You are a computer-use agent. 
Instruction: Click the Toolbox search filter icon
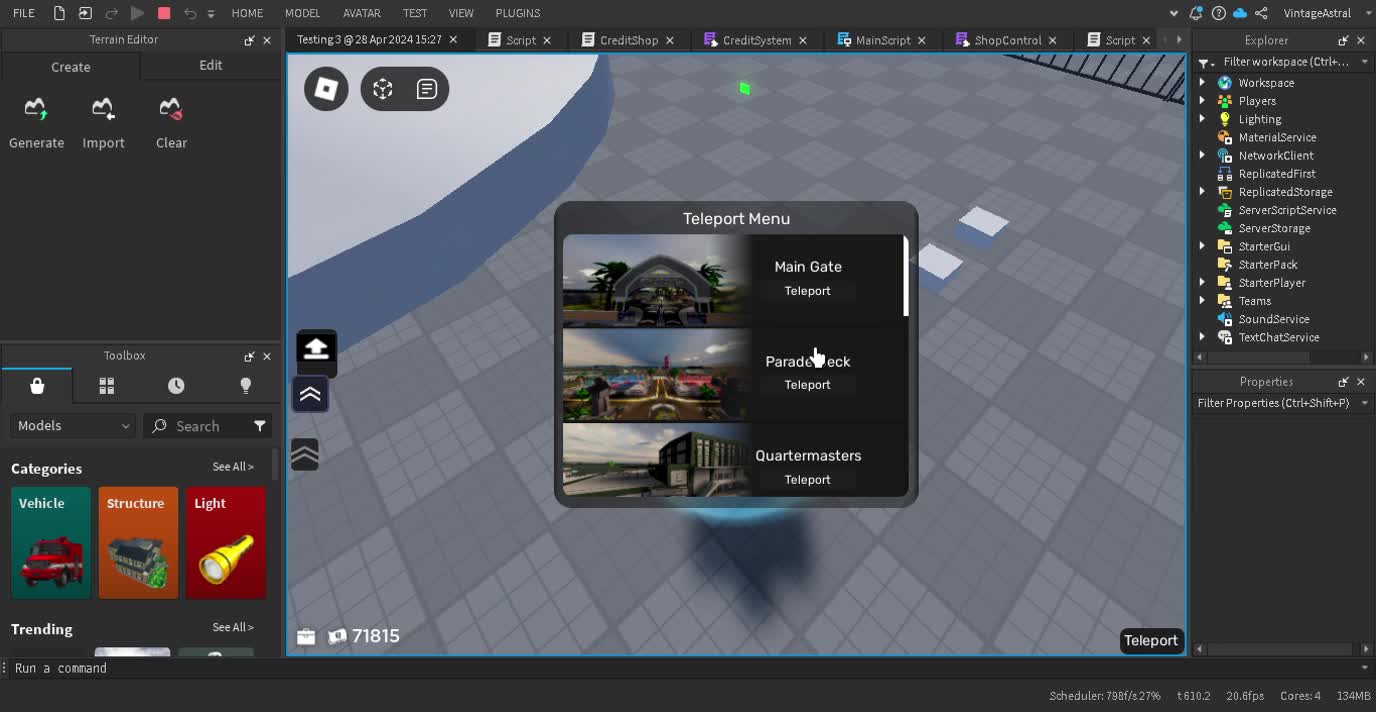(x=260, y=426)
